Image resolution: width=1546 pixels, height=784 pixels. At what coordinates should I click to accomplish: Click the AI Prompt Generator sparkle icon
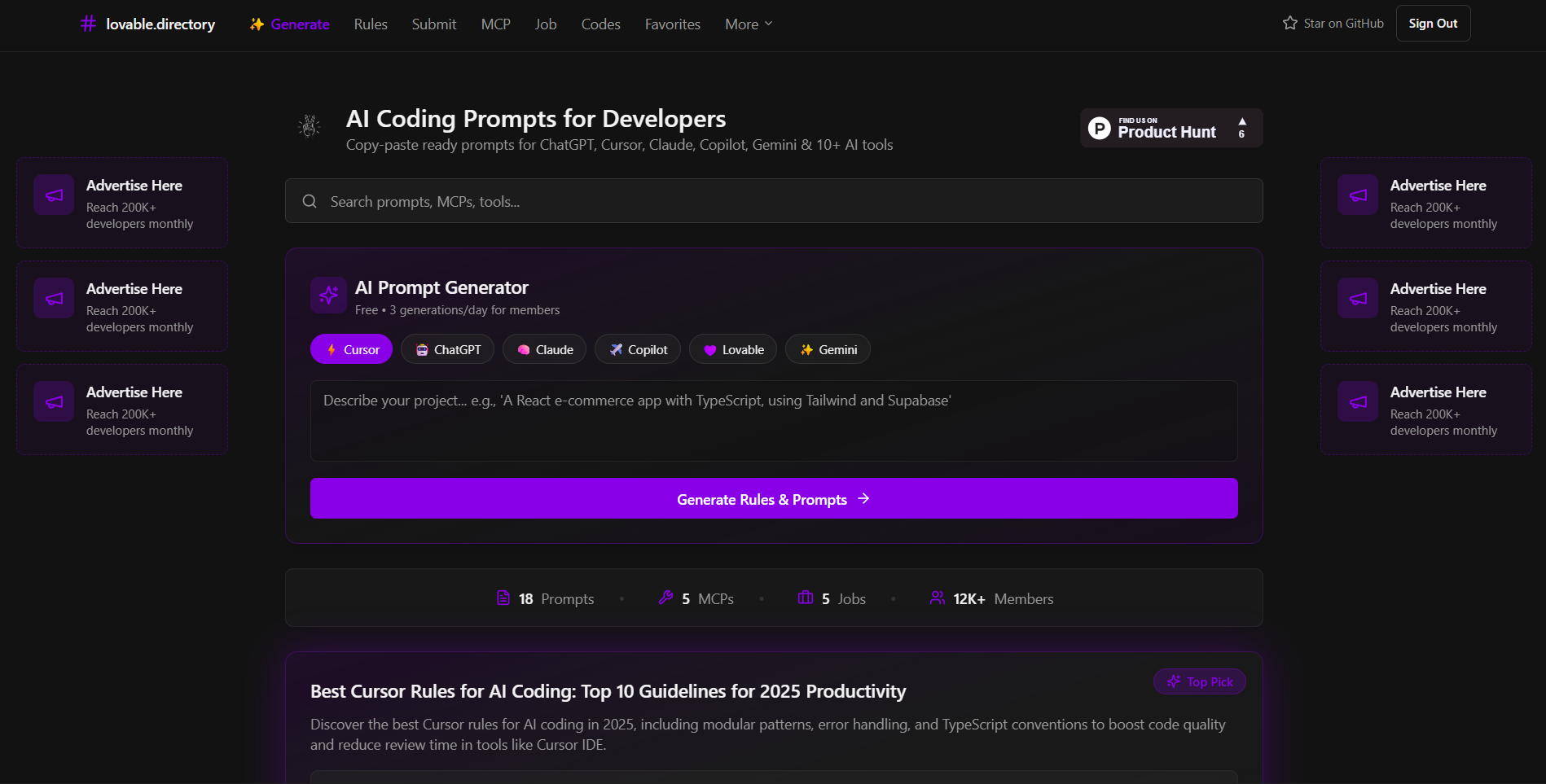click(328, 295)
